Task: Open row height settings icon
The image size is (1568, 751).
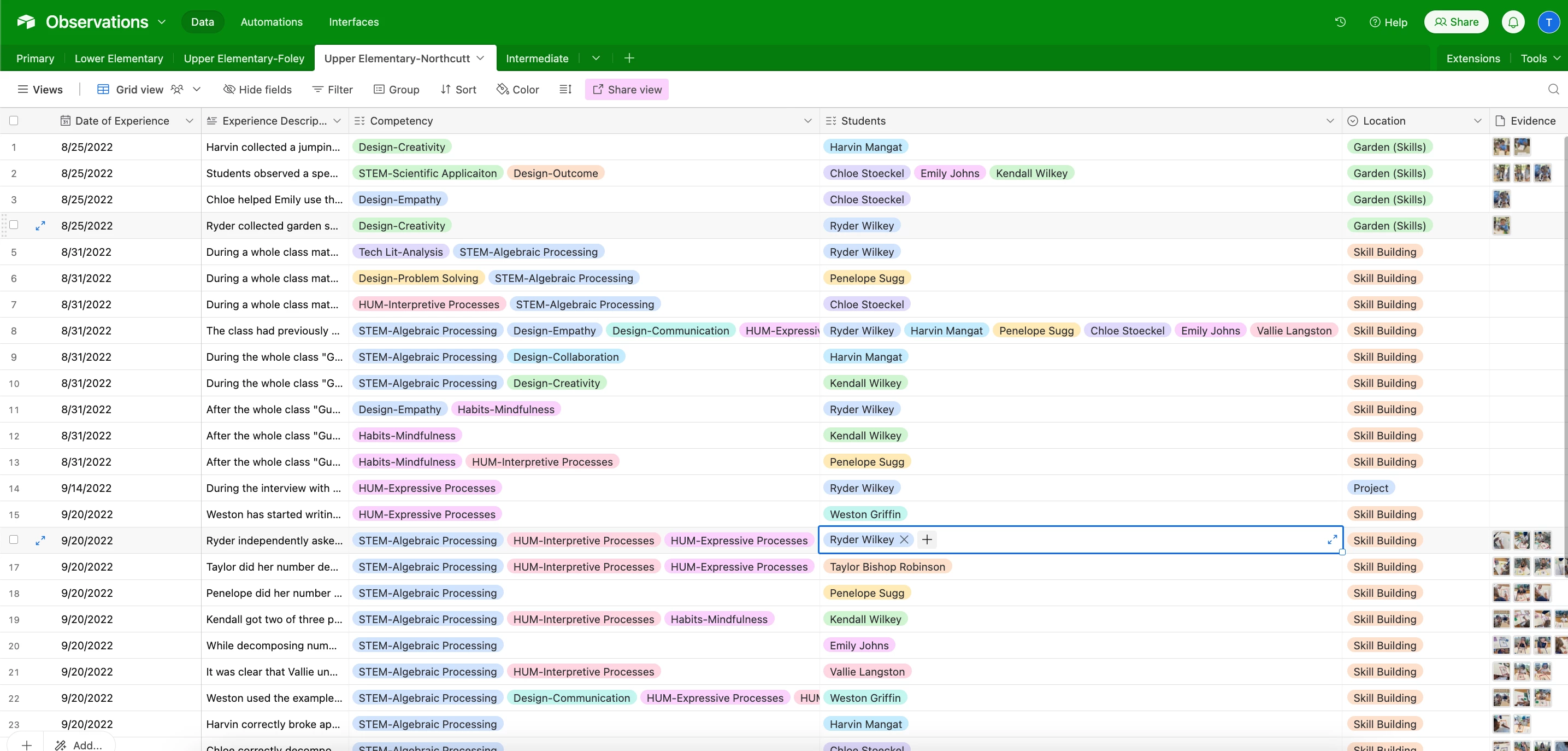Action: (565, 90)
